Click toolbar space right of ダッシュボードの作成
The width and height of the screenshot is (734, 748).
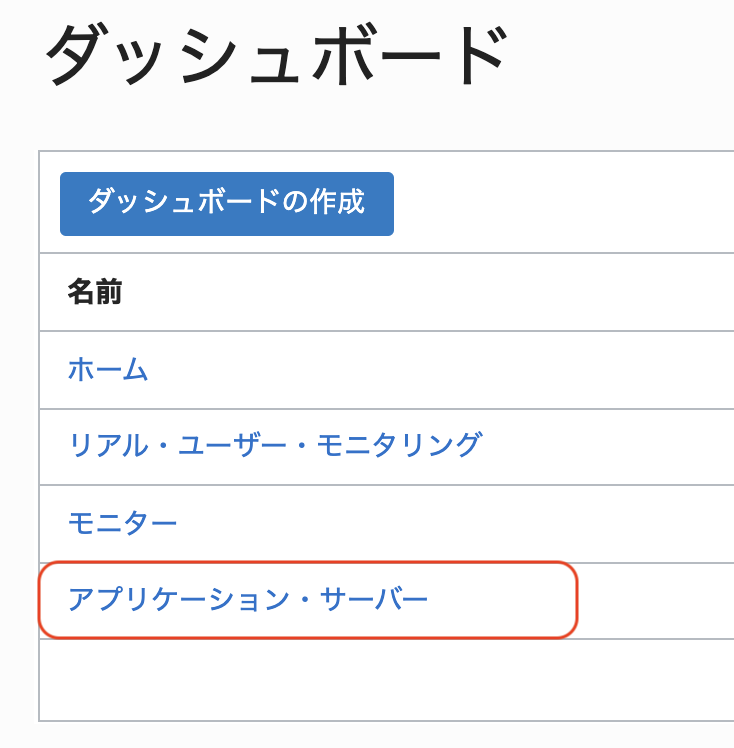click(560, 204)
